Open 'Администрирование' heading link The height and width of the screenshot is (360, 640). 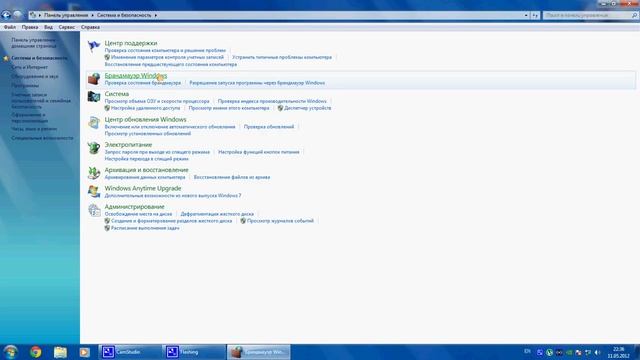(x=134, y=207)
